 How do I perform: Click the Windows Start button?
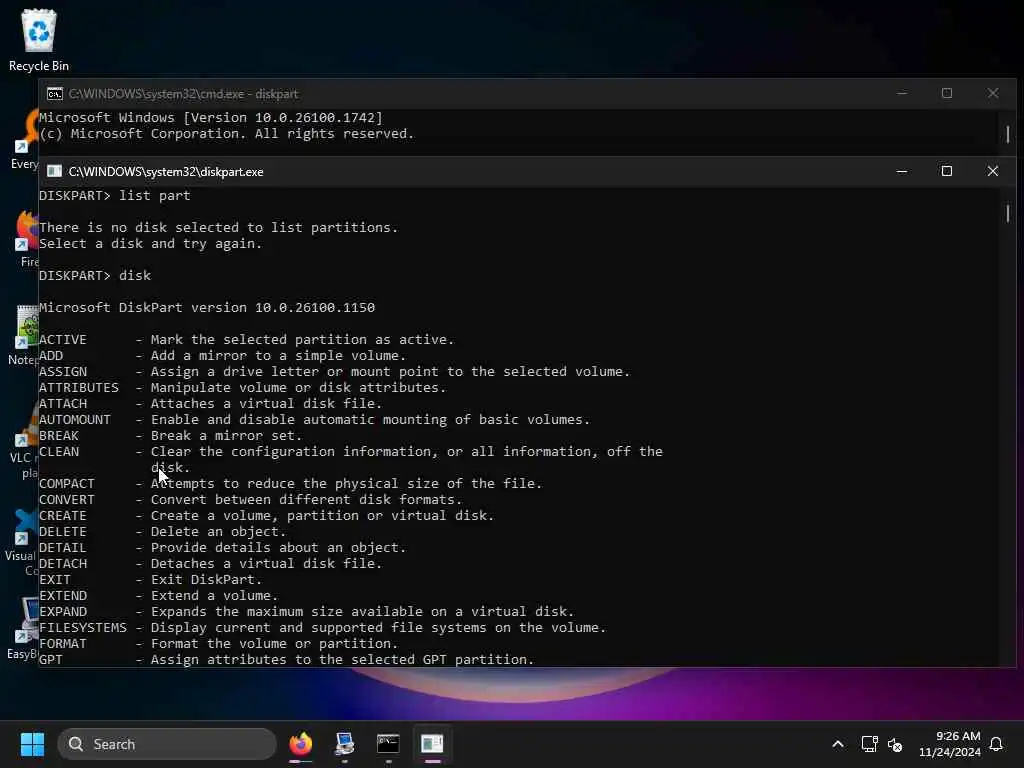pos(32,744)
